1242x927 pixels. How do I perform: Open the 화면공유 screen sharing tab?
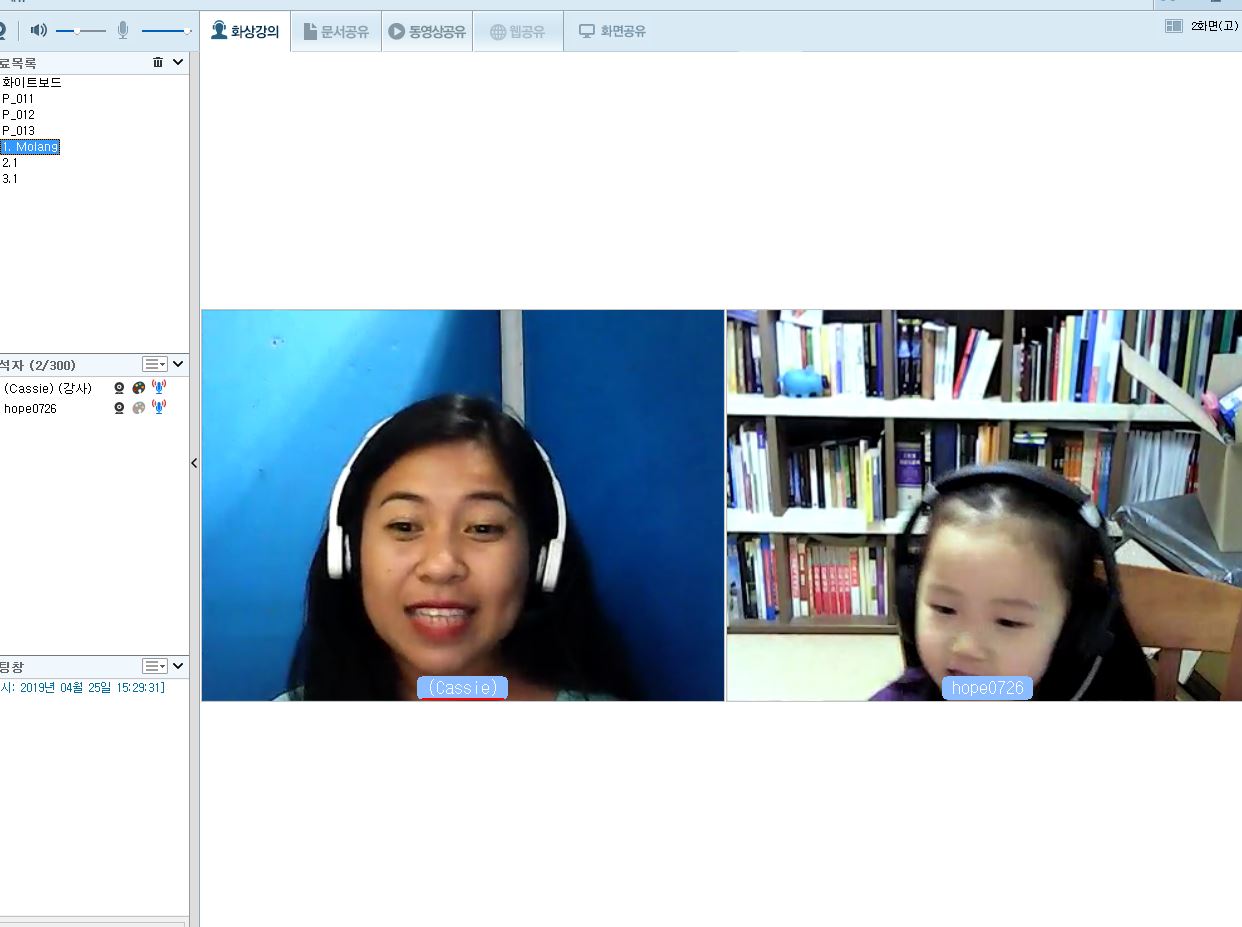coord(612,32)
